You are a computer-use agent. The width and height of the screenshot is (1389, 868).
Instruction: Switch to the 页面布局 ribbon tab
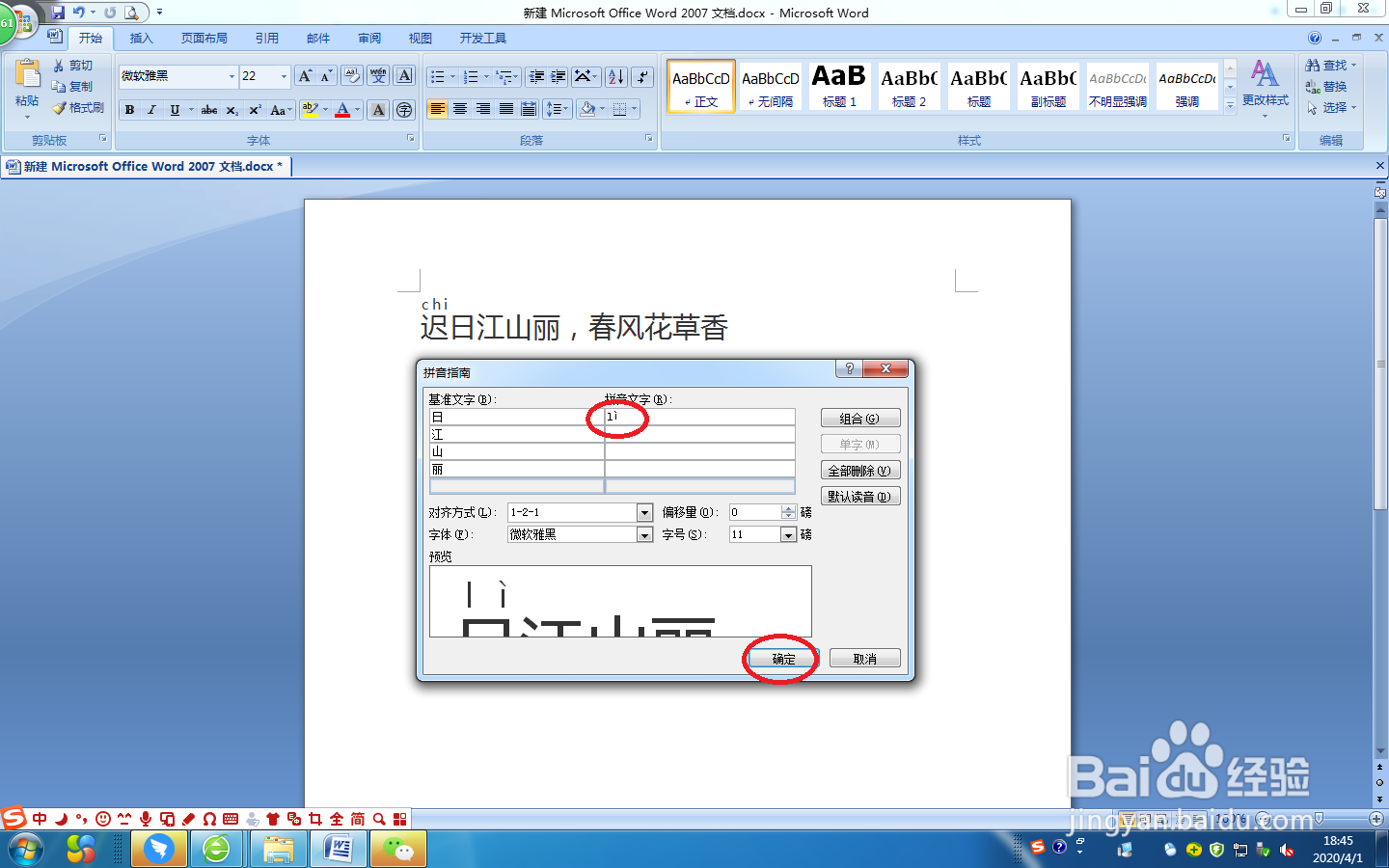[x=206, y=38]
